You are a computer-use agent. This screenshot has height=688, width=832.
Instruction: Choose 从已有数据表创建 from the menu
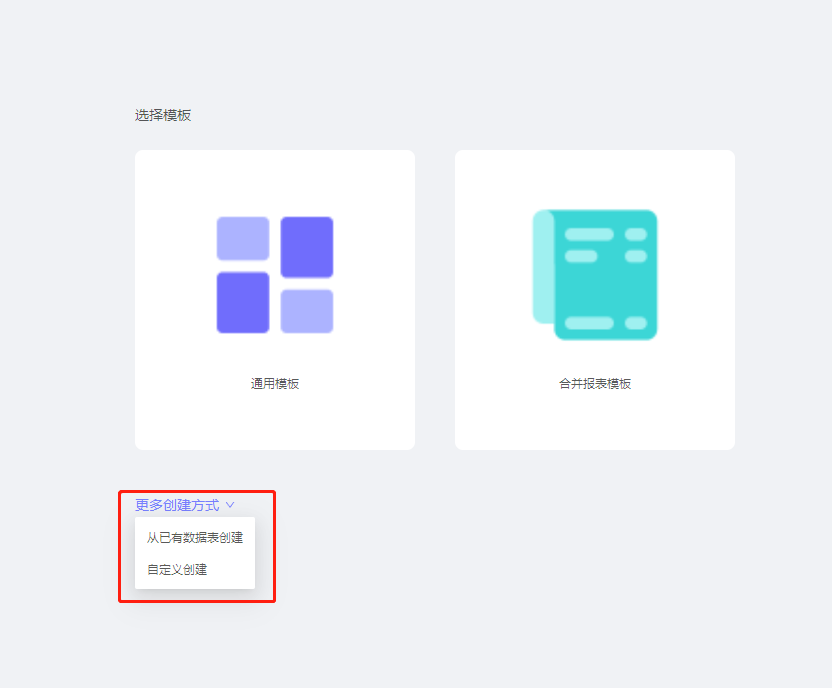click(195, 538)
